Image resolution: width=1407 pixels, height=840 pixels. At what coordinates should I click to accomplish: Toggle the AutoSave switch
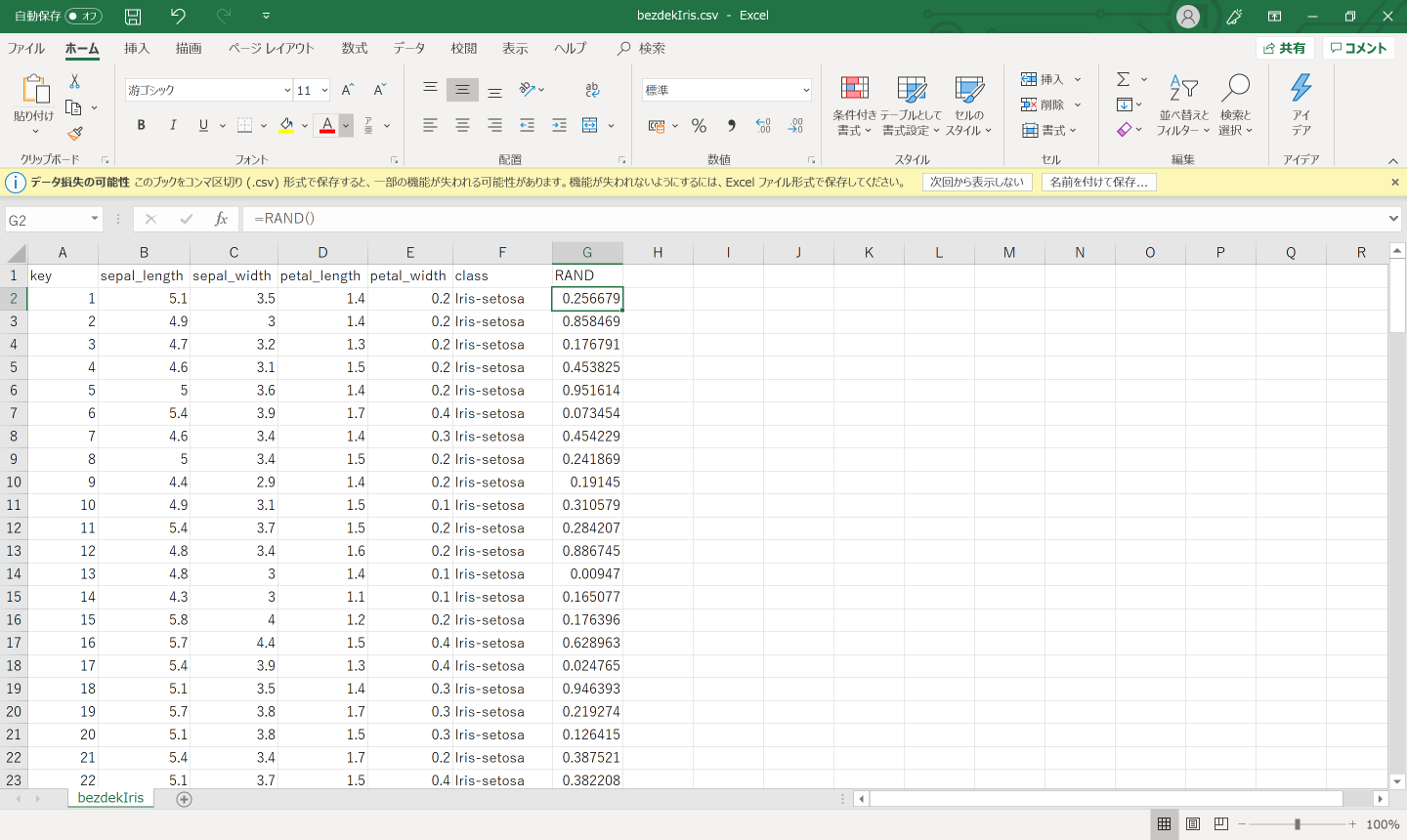pos(83,16)
